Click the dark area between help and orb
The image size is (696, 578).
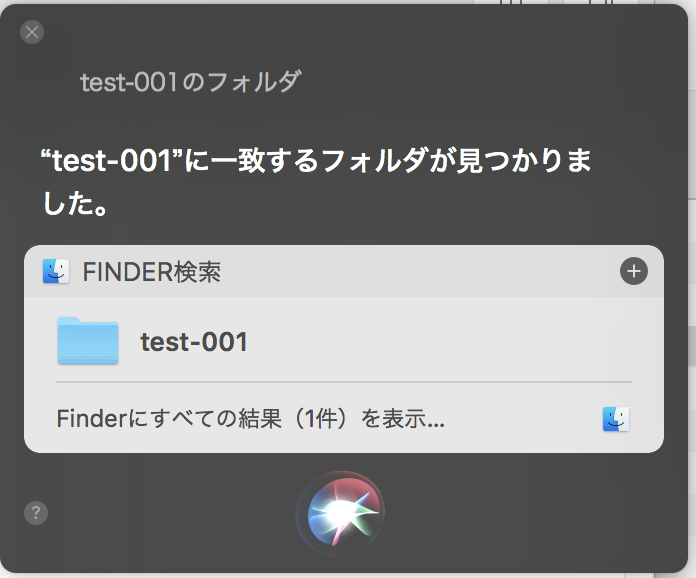click(x=170, y=513)
